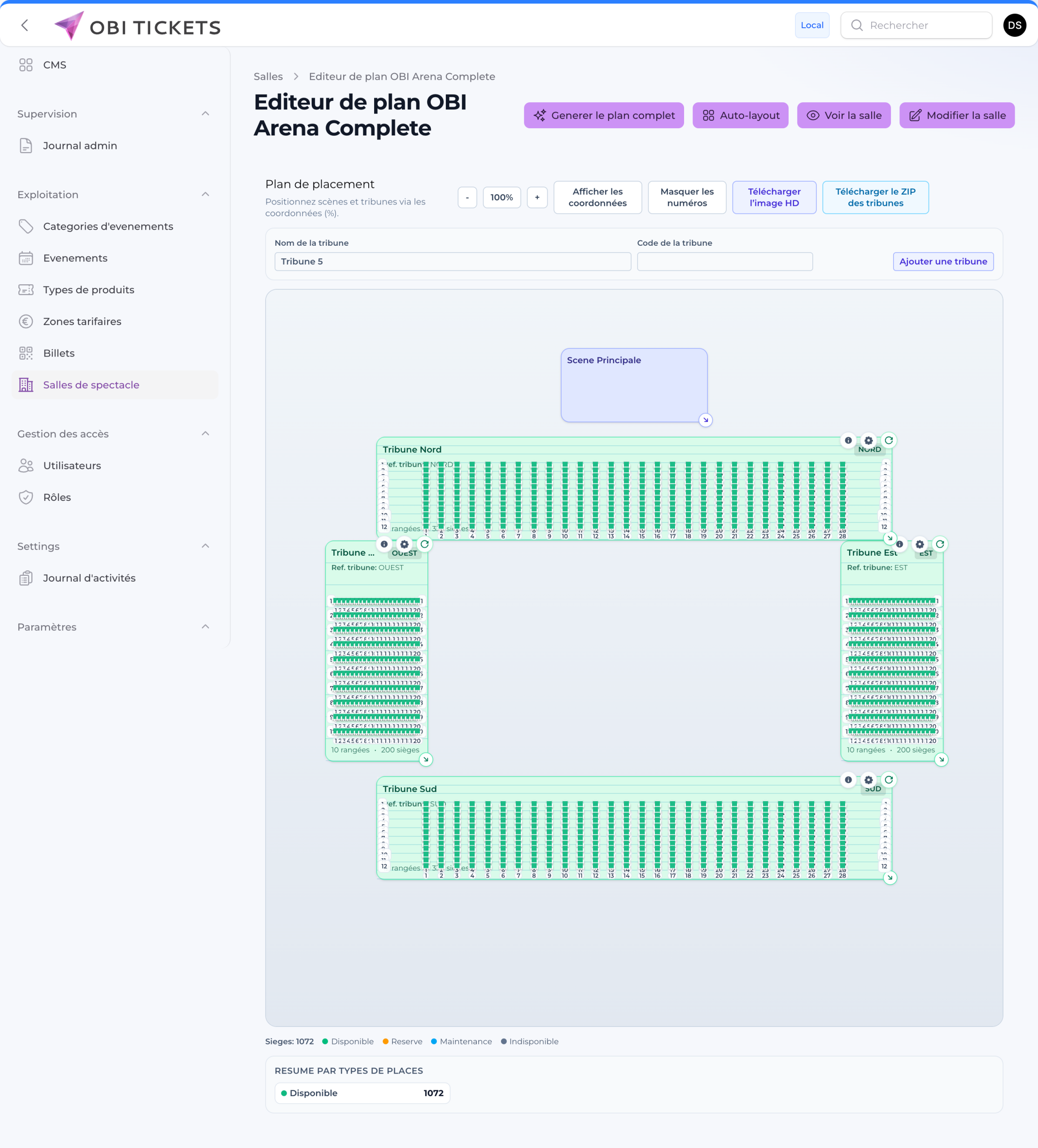This screenshot has width=1038, height=1148.
Task: Click the back arrow next to OBI Tickets
Action: [25, 25]
